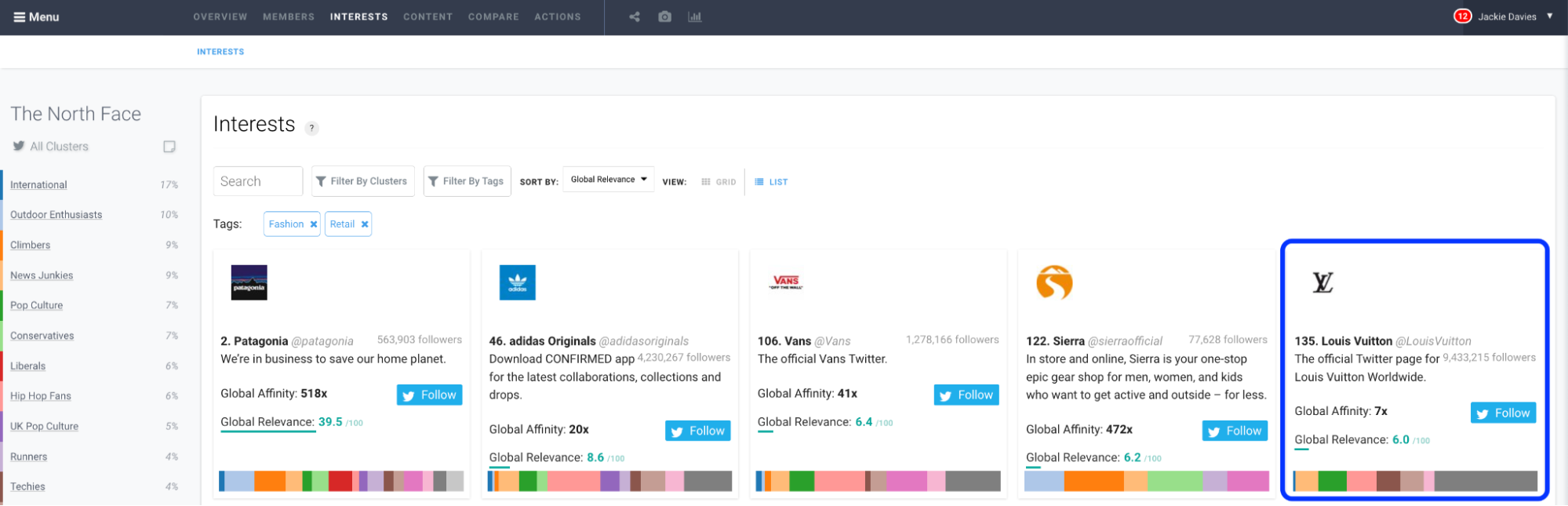Viewport: 1568px width, 506px height.
Task: Go to the Compare tab
Action: pos(494,16)
